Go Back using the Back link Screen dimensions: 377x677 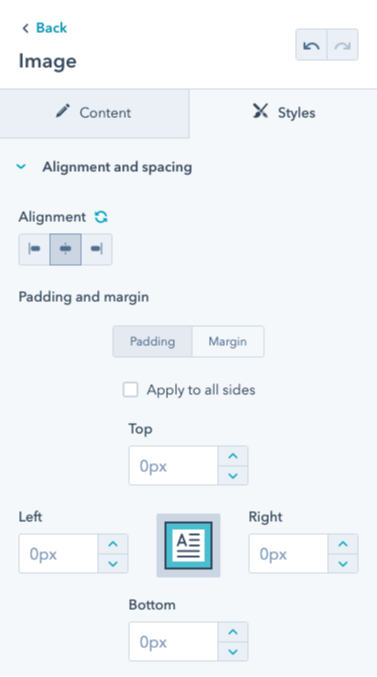51,28
